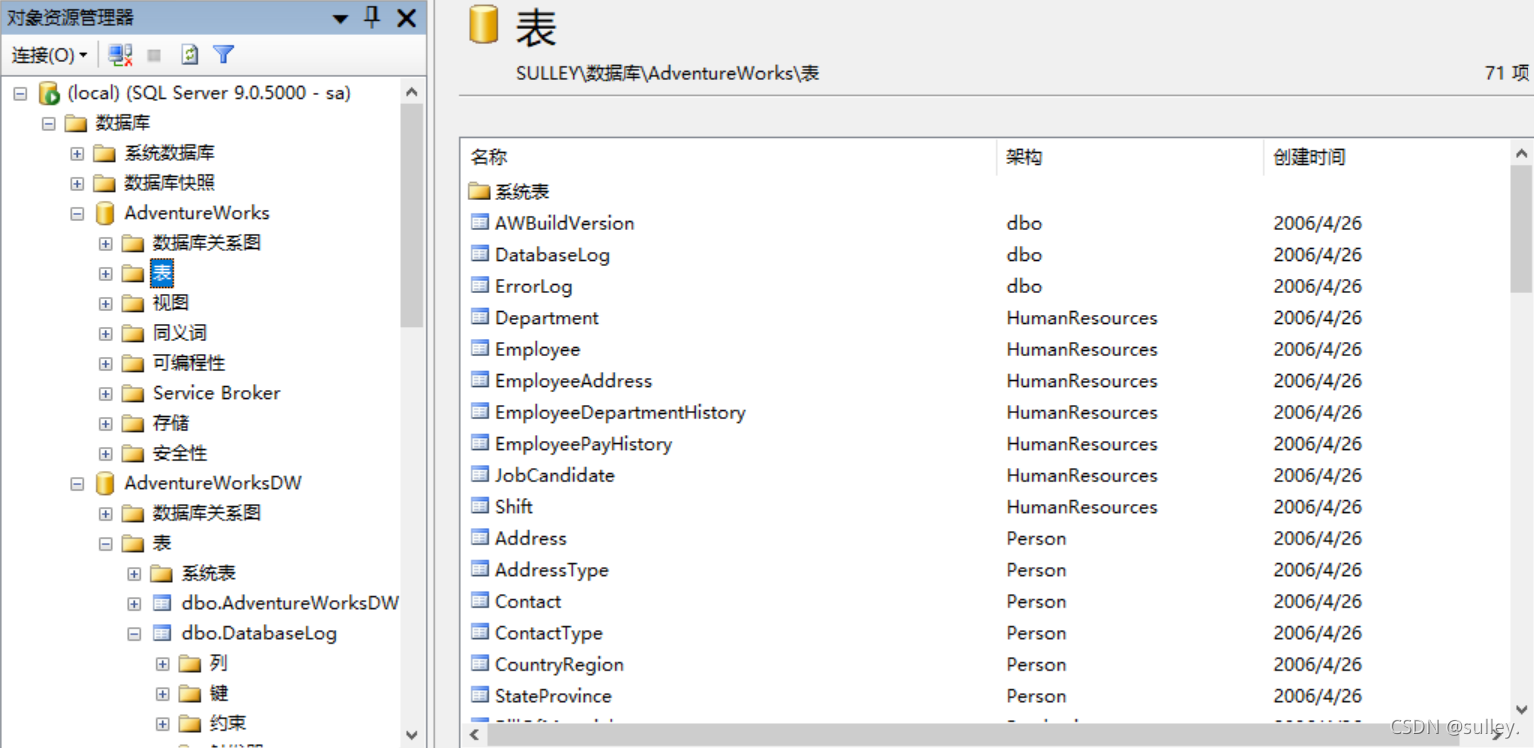Close the 对象资源管理器 panel
The image size is (1534, 748).
[x=406, y=18]
